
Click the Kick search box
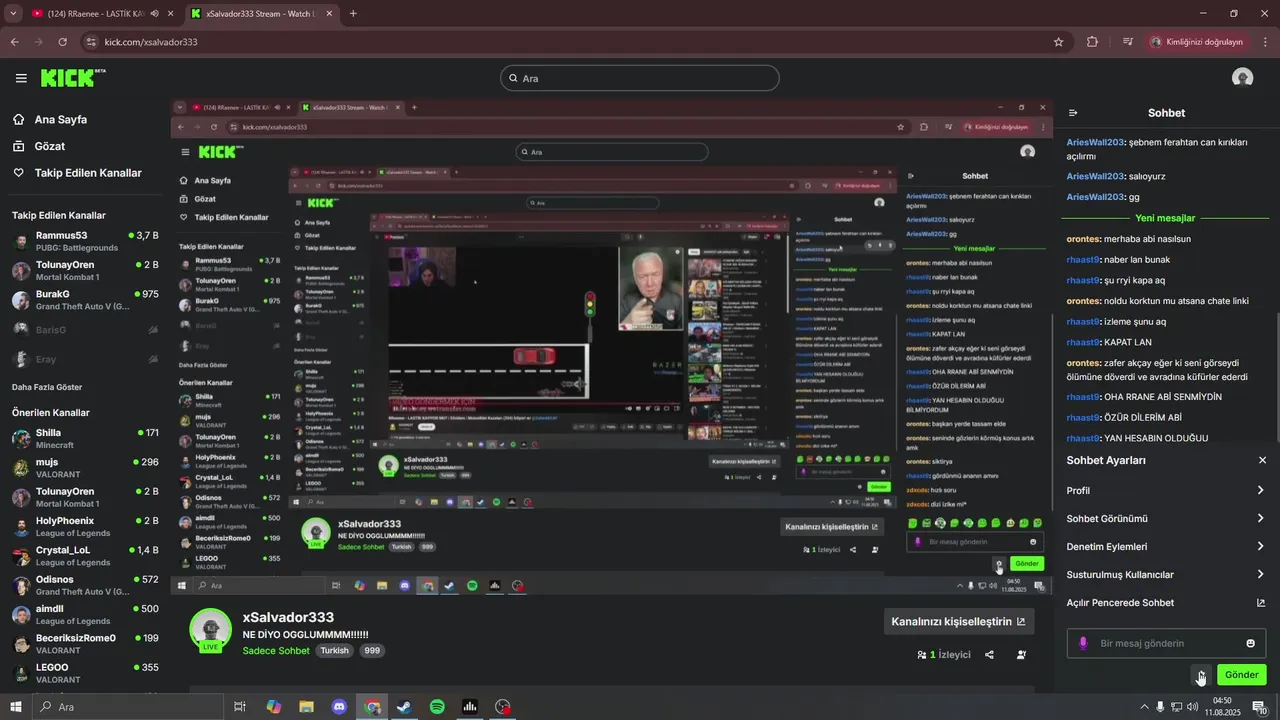pyautogui.click(x=640, y=78)
